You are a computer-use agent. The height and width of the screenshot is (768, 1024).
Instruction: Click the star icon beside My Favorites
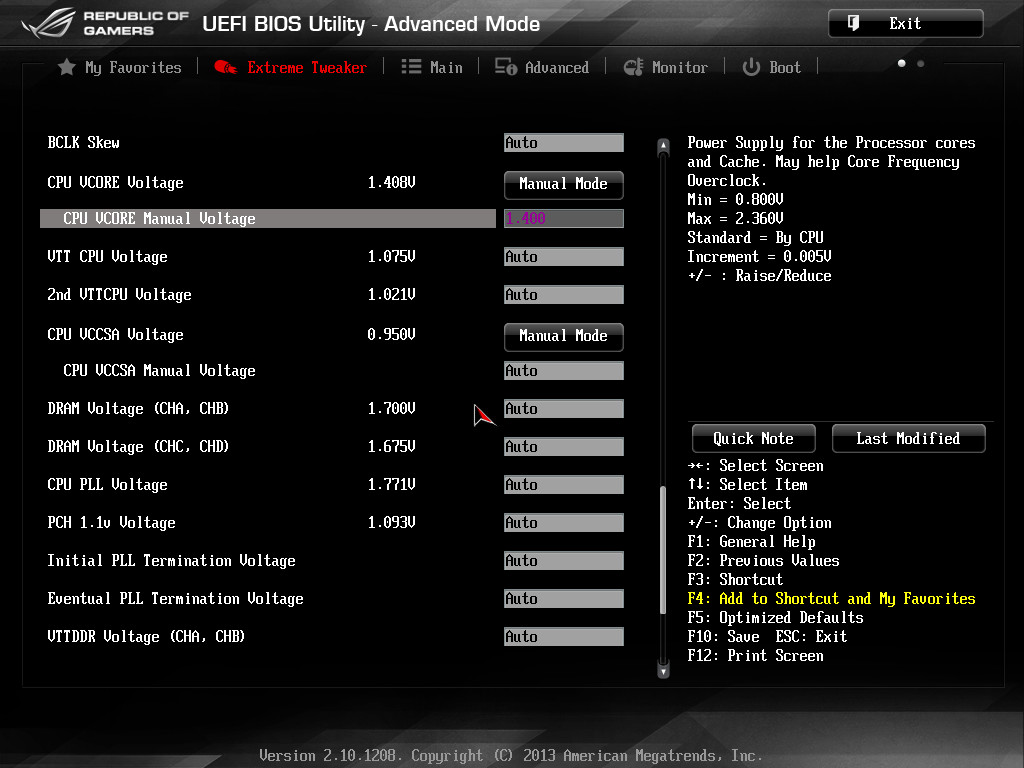(x=66, y=67)
